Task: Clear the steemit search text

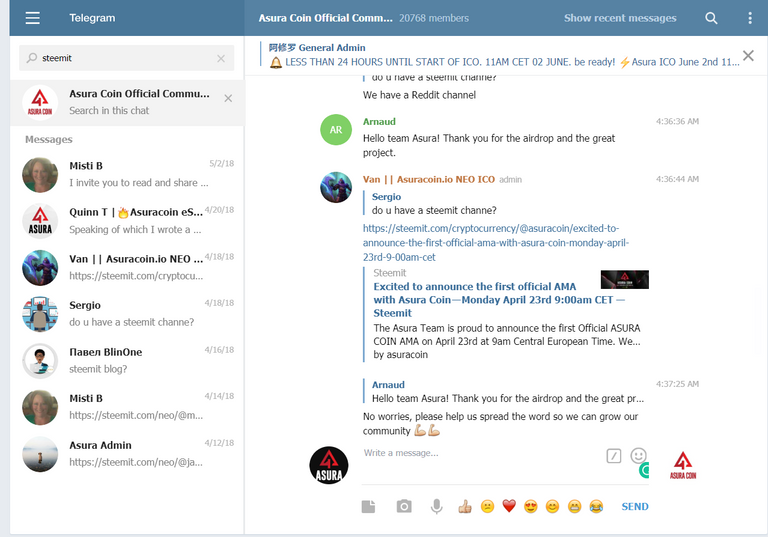Action: [x=221, y=58]
